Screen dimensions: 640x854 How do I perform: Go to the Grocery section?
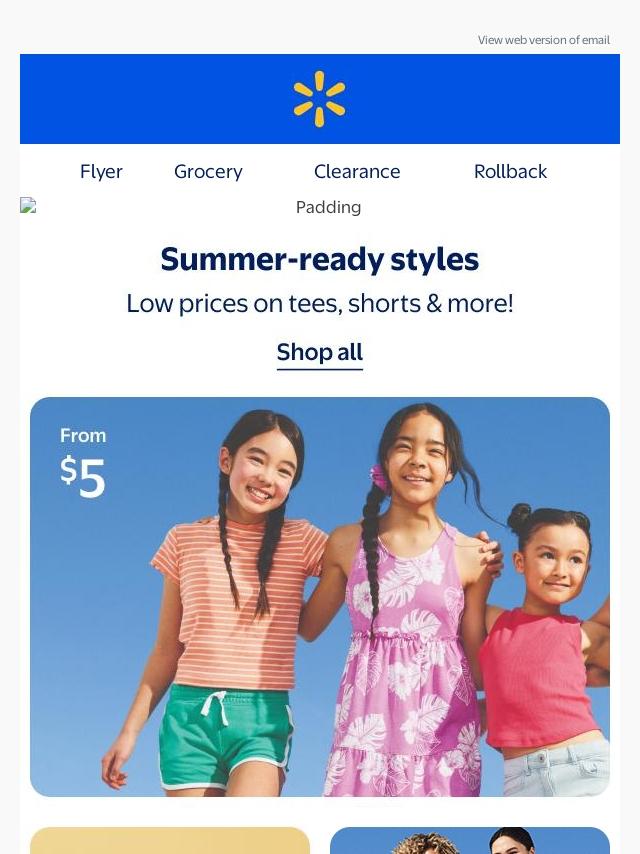coord(208,172)
